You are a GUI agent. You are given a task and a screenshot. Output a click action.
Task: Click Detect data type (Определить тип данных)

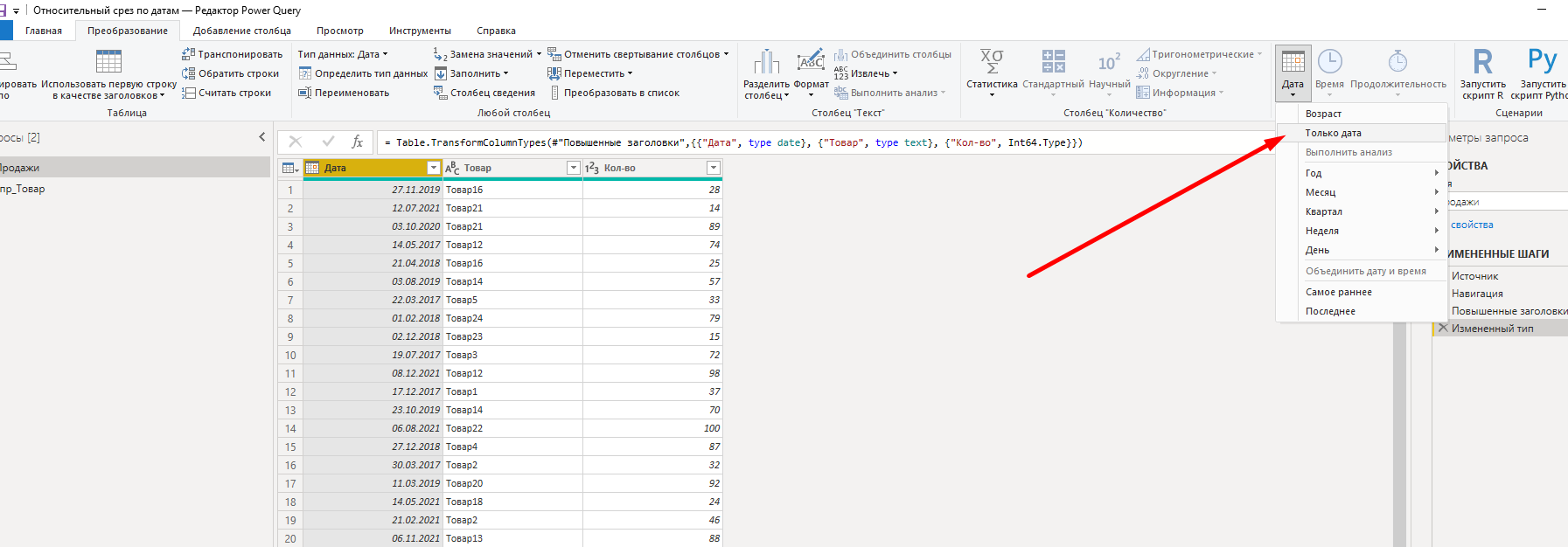[363, 73]
